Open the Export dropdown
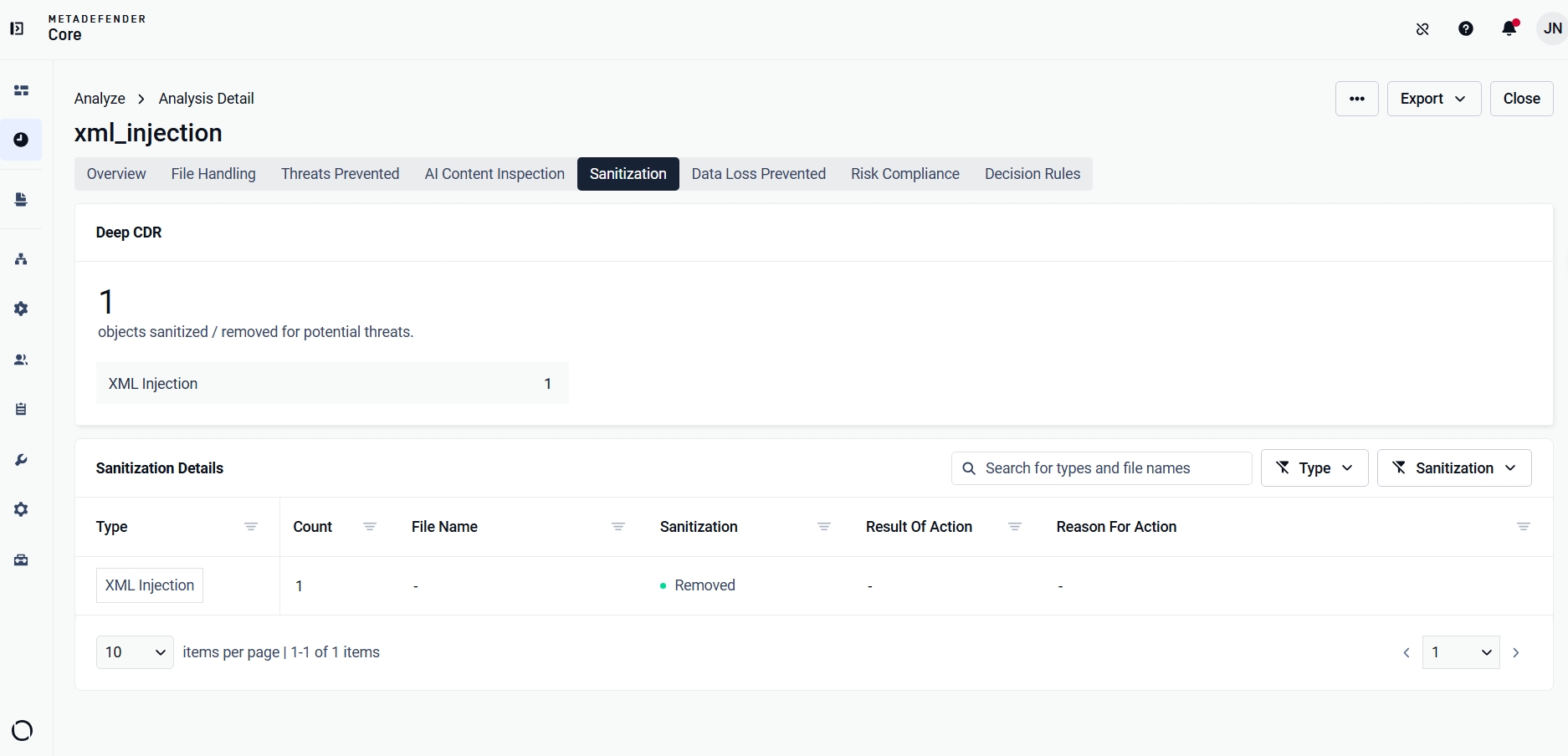Viewport: 1568px width, 756px height. pos(1434,99)
